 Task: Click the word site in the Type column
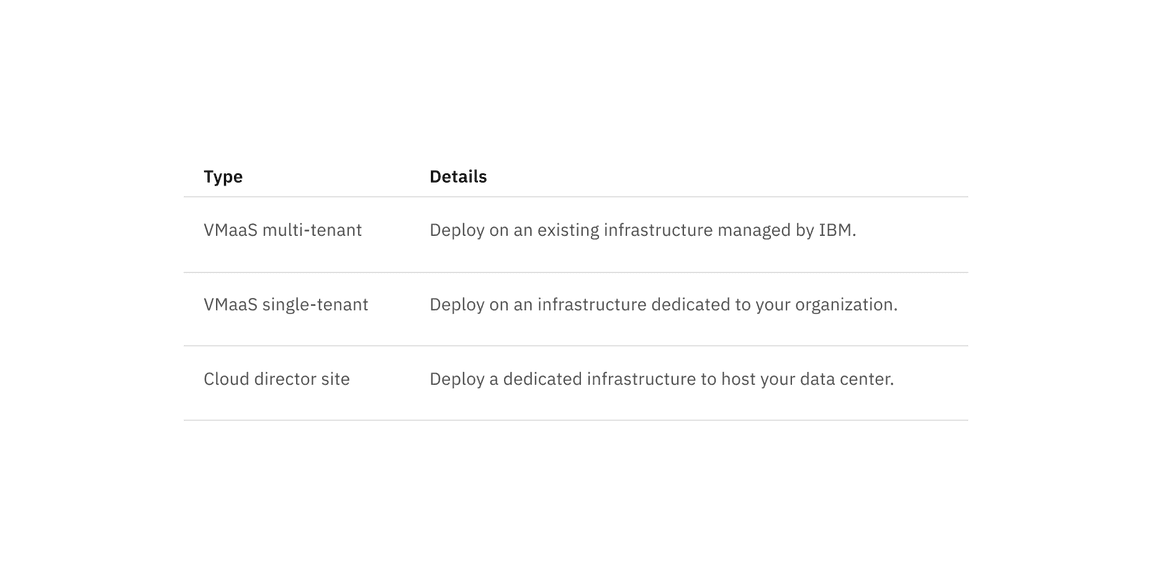pos(335,379)
